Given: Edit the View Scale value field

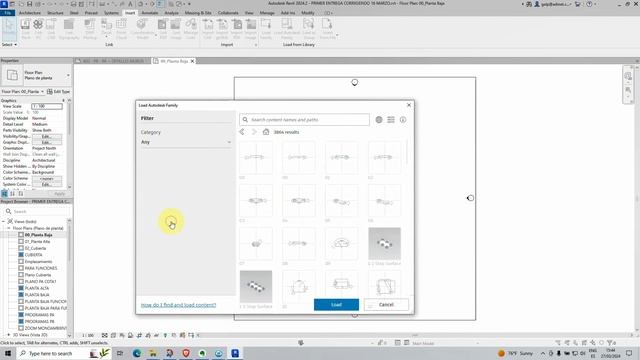Looking at the screenshot, I should 47,106.
